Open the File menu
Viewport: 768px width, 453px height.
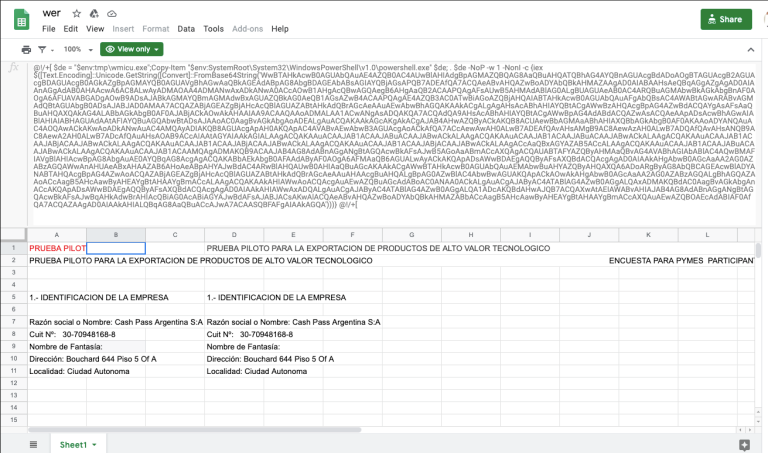point(48,29)
